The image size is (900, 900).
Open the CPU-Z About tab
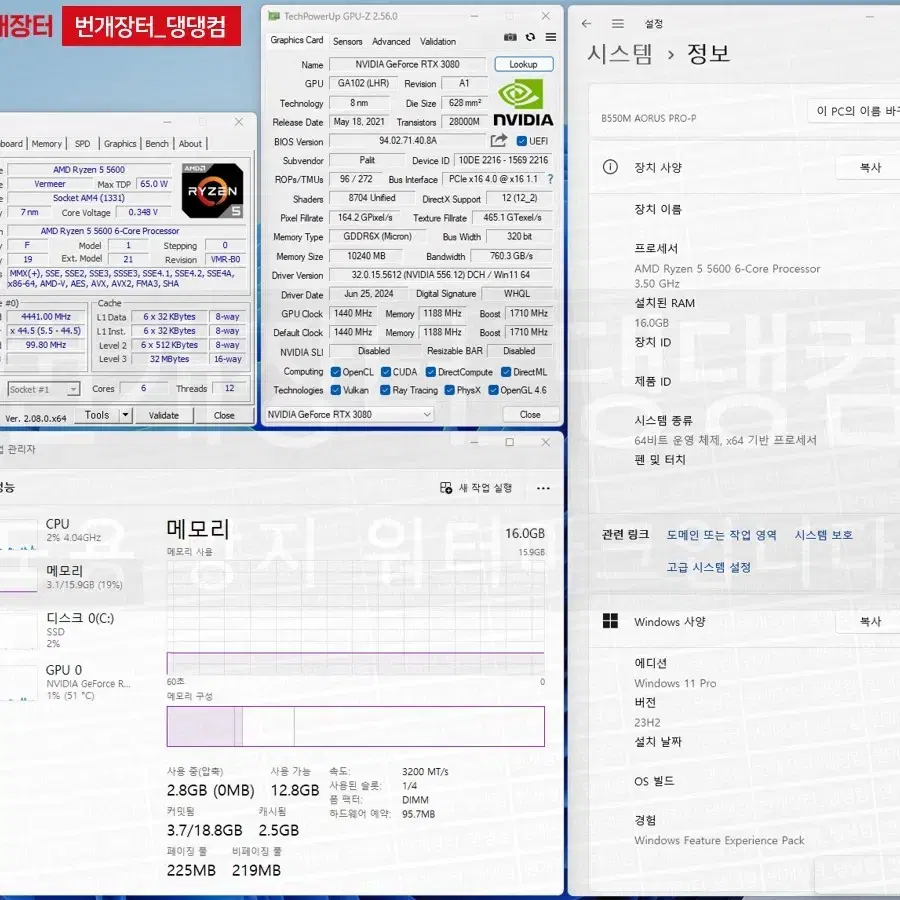pos(190,143)
